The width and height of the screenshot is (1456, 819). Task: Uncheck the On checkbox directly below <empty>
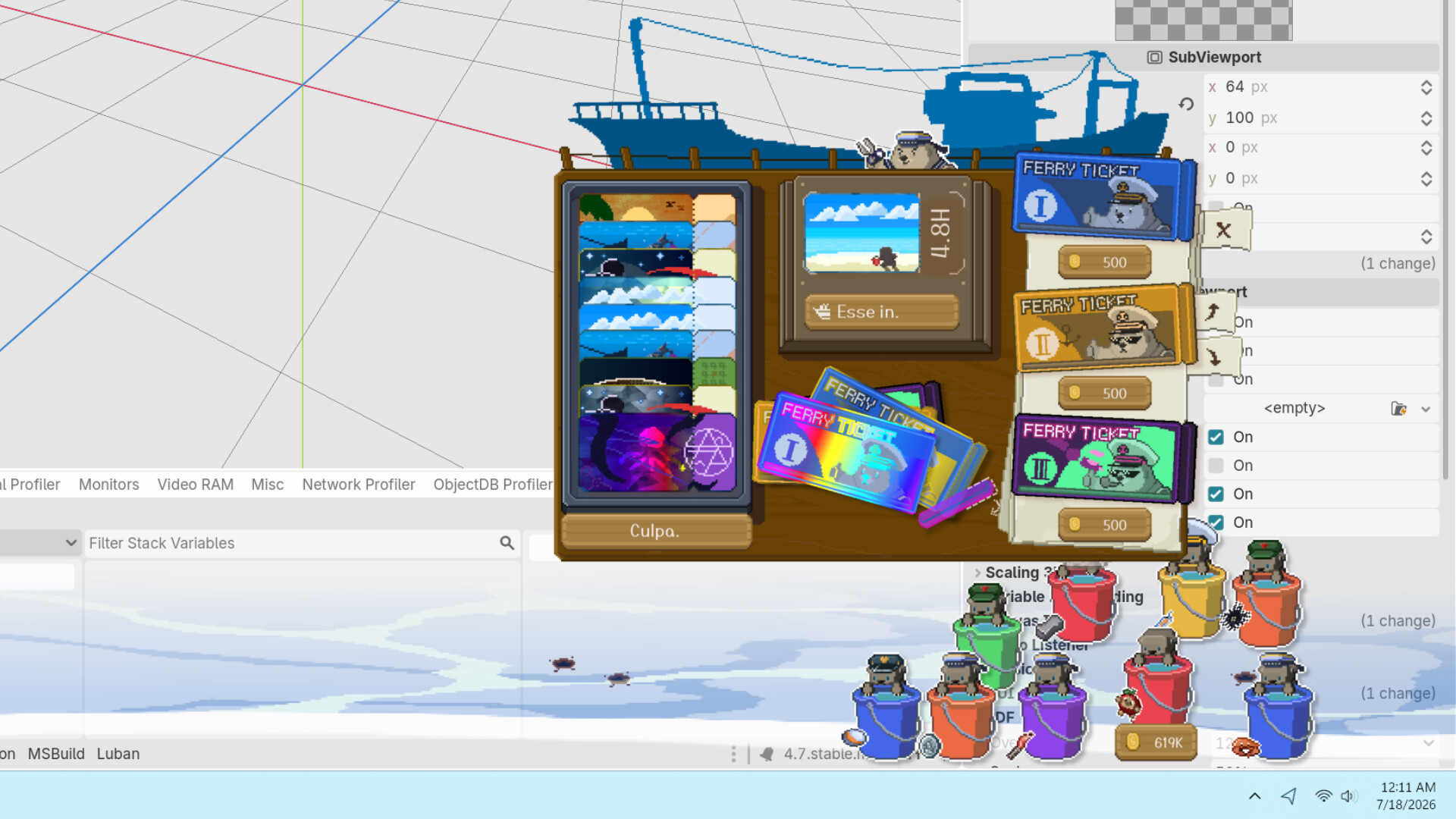click(1216, 437)
